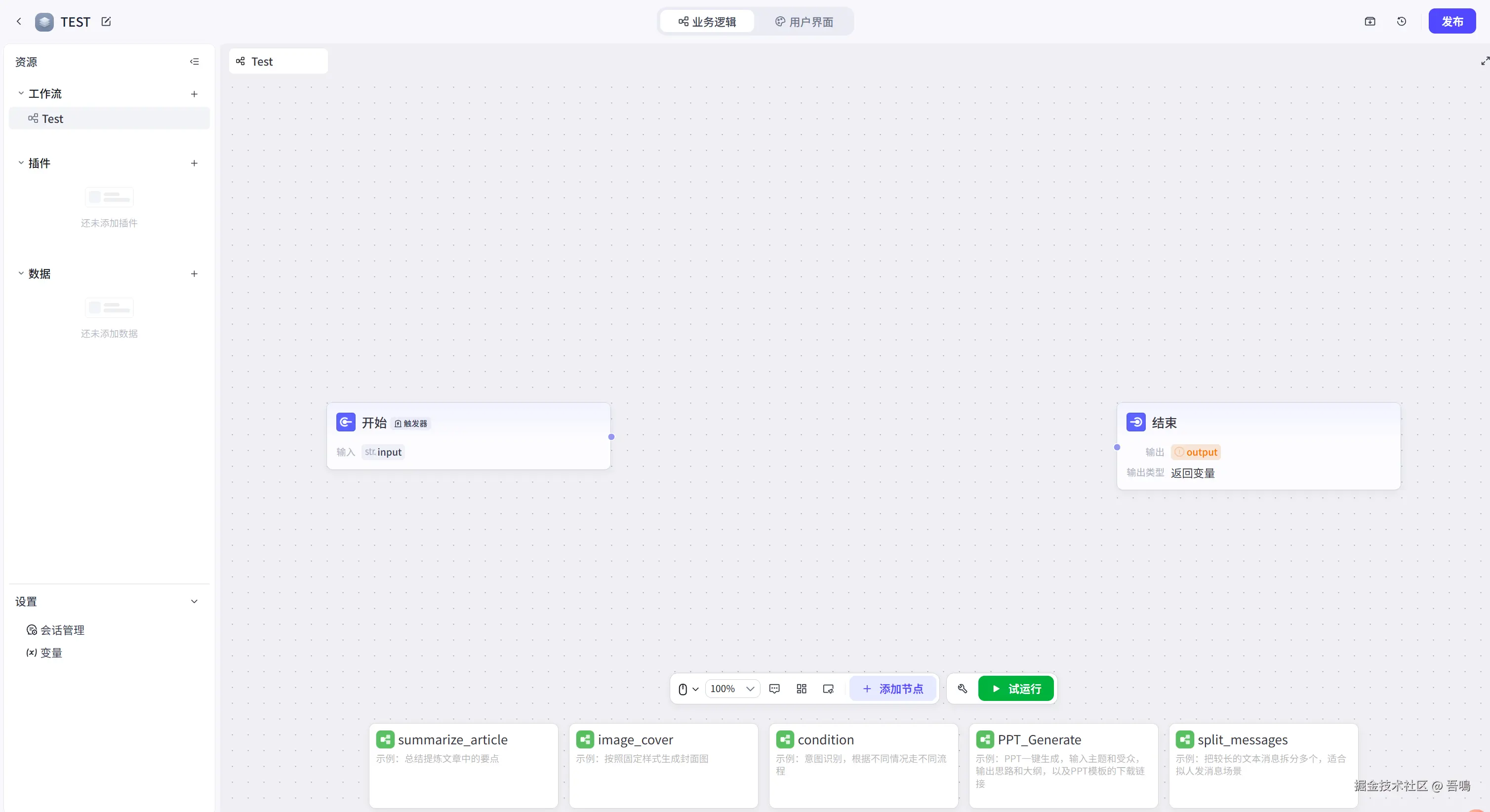This screenshot has height=812, width=1490.
Task: Click the add comment icon in toolbar
Action: tap(774, 688)
